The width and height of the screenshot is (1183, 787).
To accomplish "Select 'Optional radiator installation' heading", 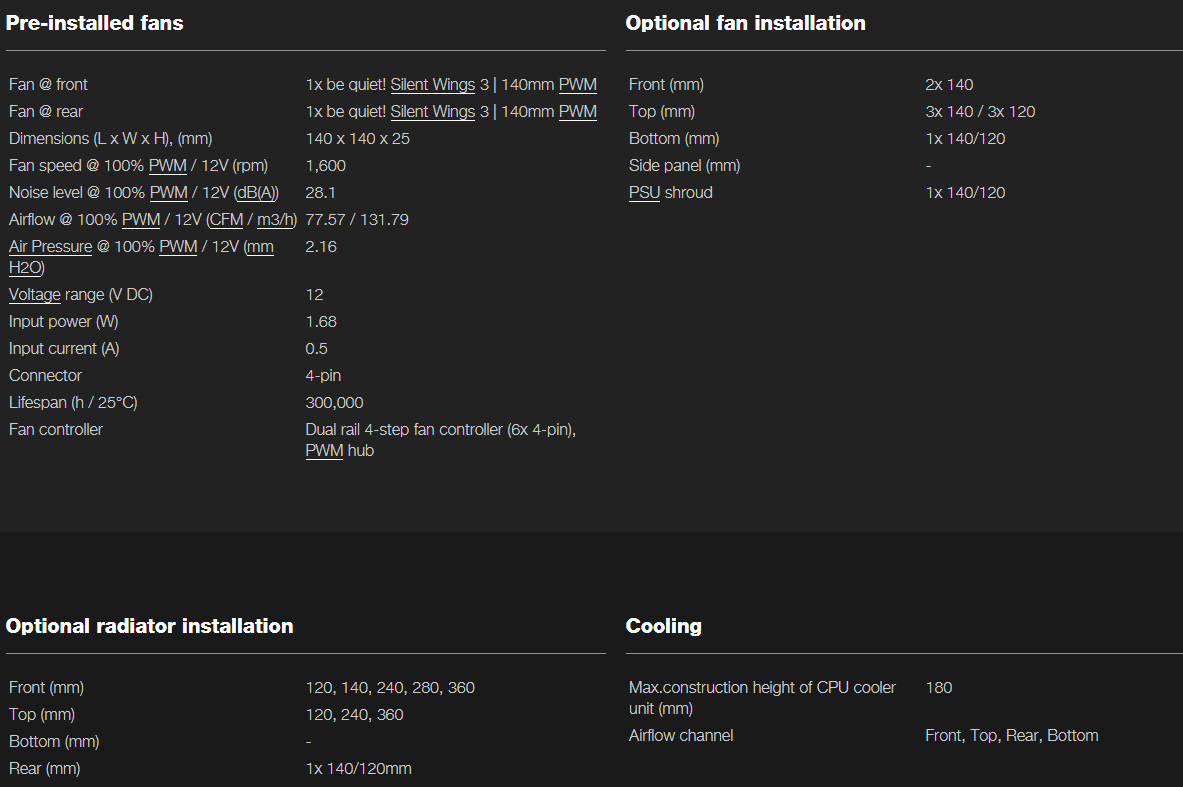I will 149,626.
